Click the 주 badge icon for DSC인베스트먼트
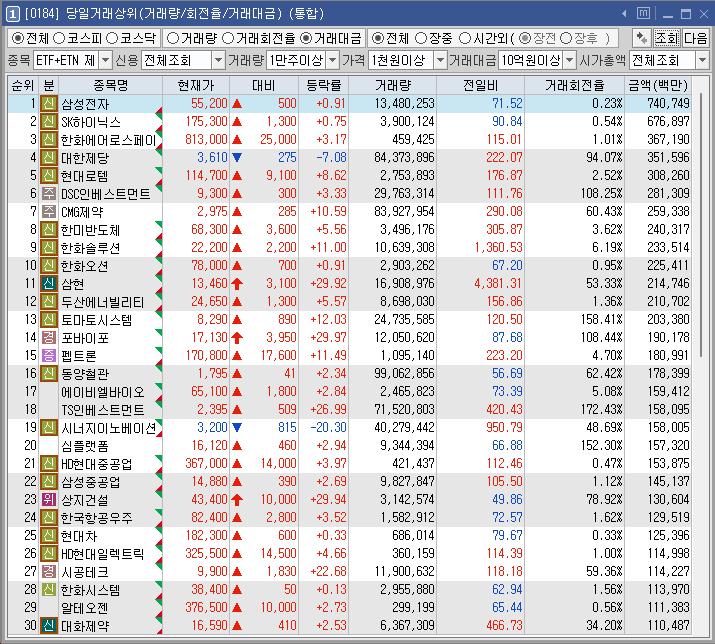 coord(48,194)
